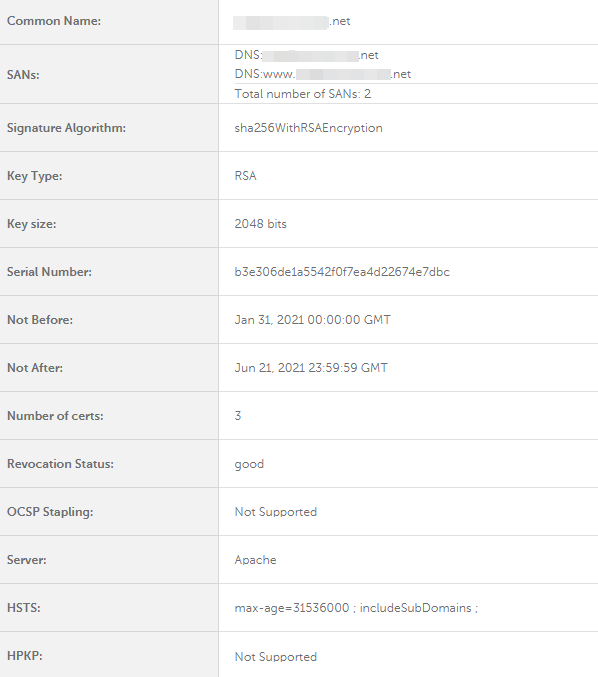Click the HPKP Not Supported value
Screen dimensions: 598x677
point(275,657)
